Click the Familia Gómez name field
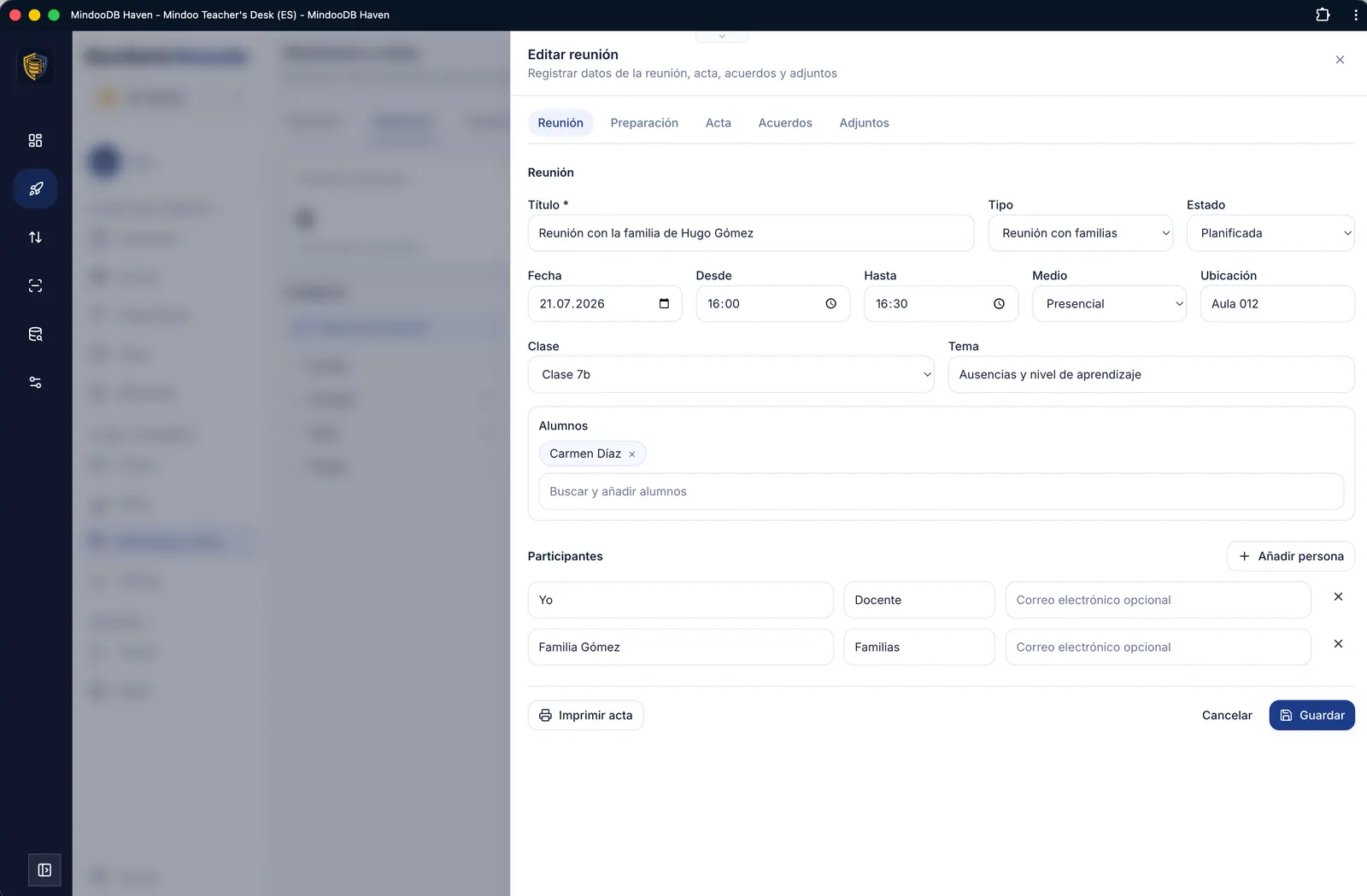The image size is (1367, 896). (680, 647)
